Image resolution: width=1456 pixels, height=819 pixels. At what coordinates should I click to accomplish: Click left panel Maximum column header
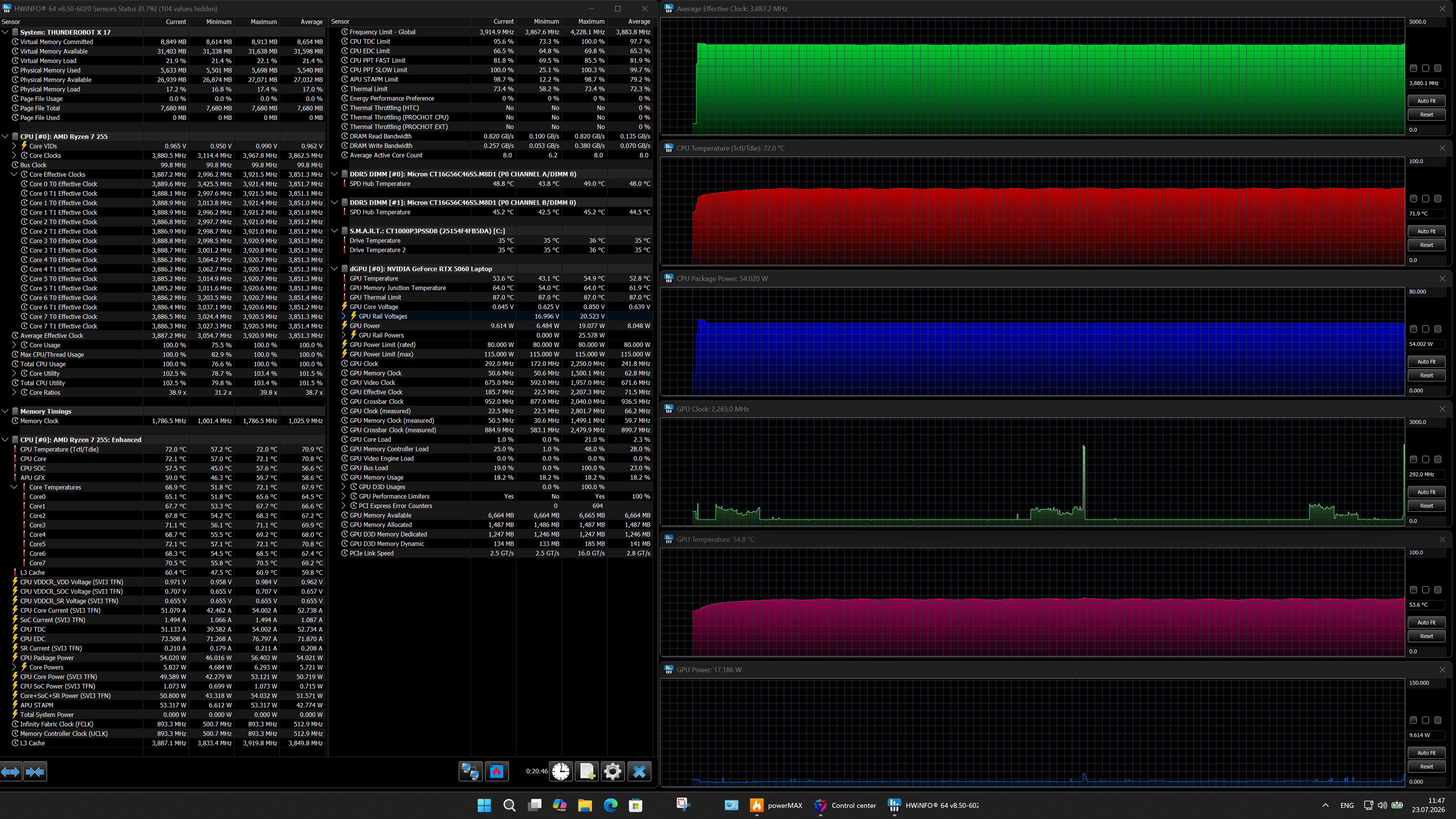(x=257, y=22)
